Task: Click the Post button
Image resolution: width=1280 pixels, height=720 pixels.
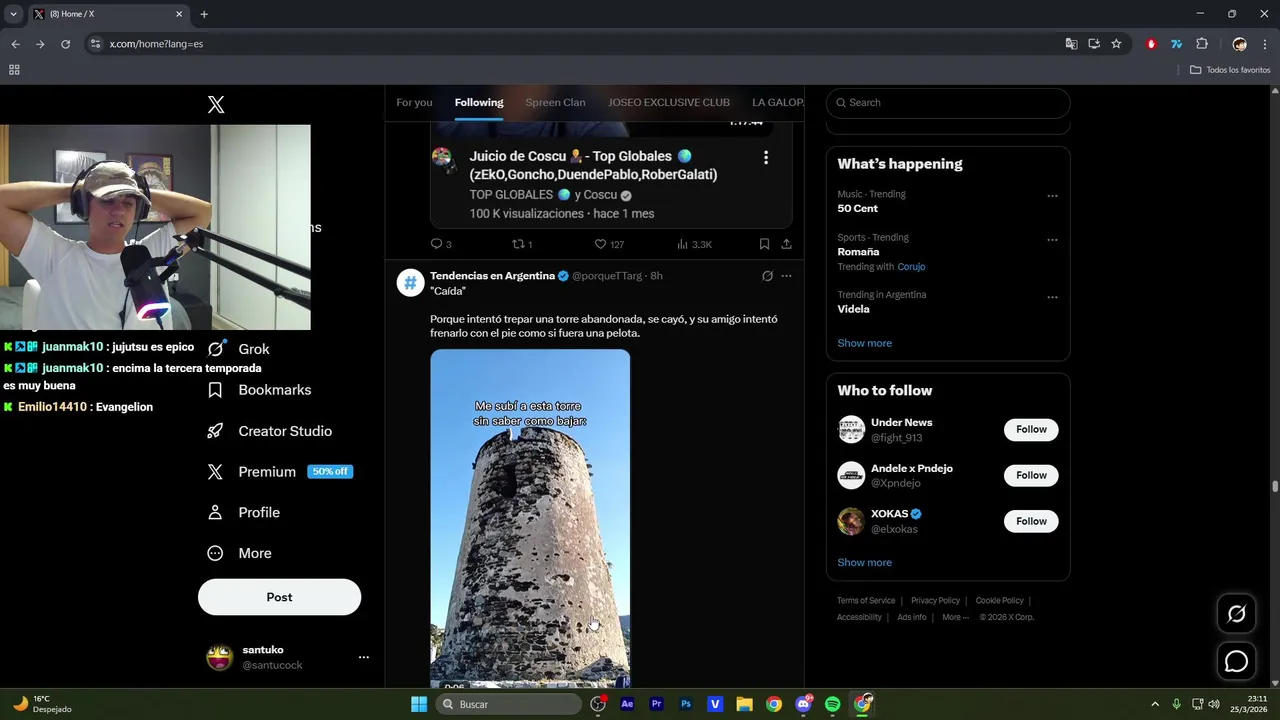Action: pos(279,597)
